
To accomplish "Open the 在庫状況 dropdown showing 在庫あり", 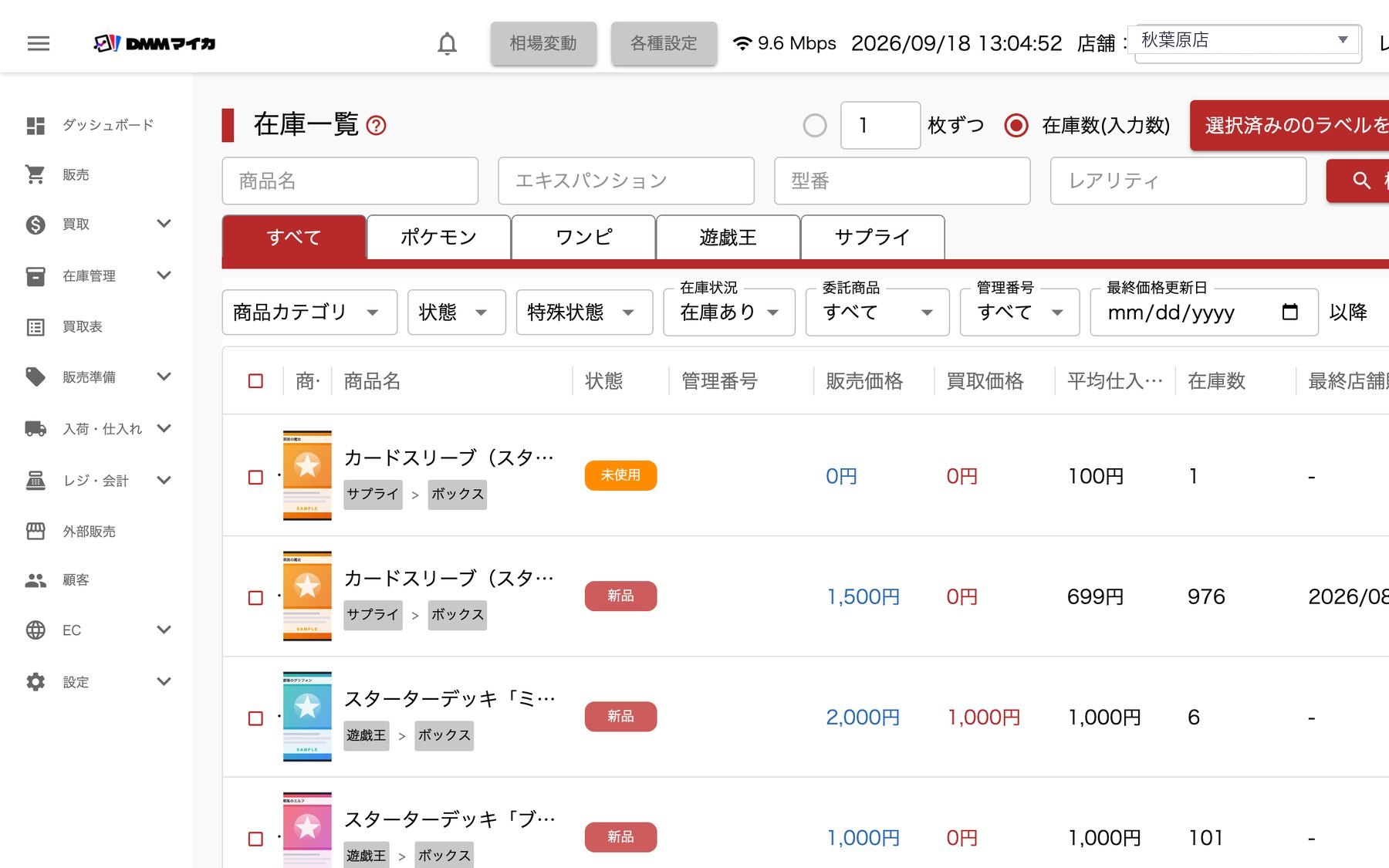I will (729, 312).
